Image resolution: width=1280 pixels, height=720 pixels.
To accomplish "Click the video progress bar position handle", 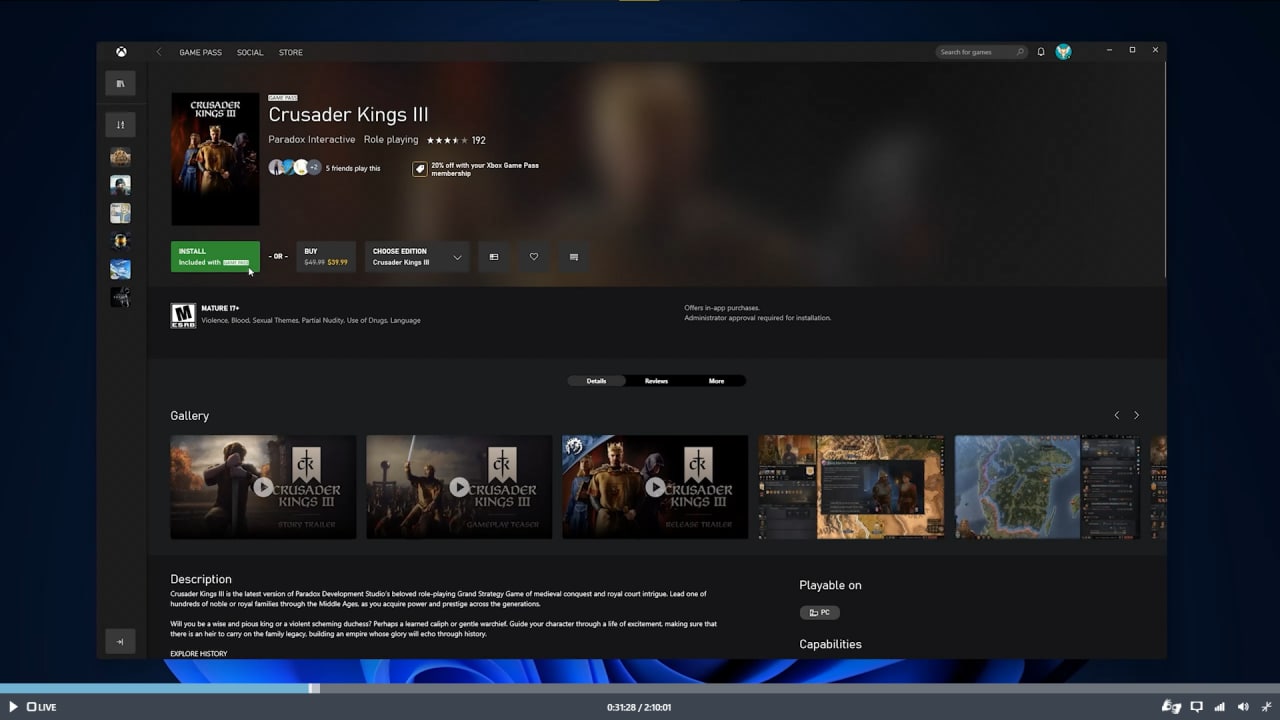I will coord(314,688).
